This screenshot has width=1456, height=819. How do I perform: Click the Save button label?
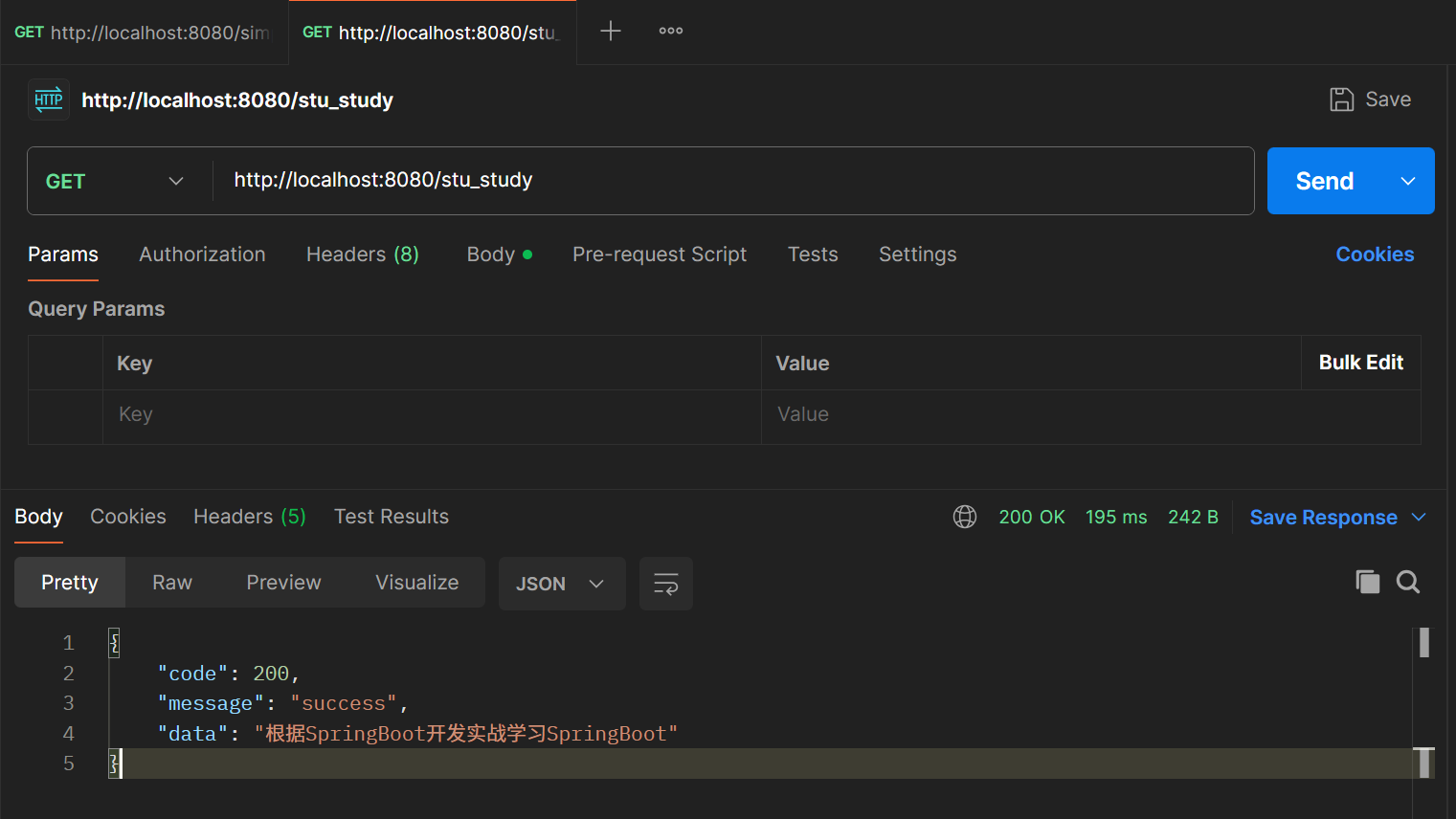pos(1388,100)
